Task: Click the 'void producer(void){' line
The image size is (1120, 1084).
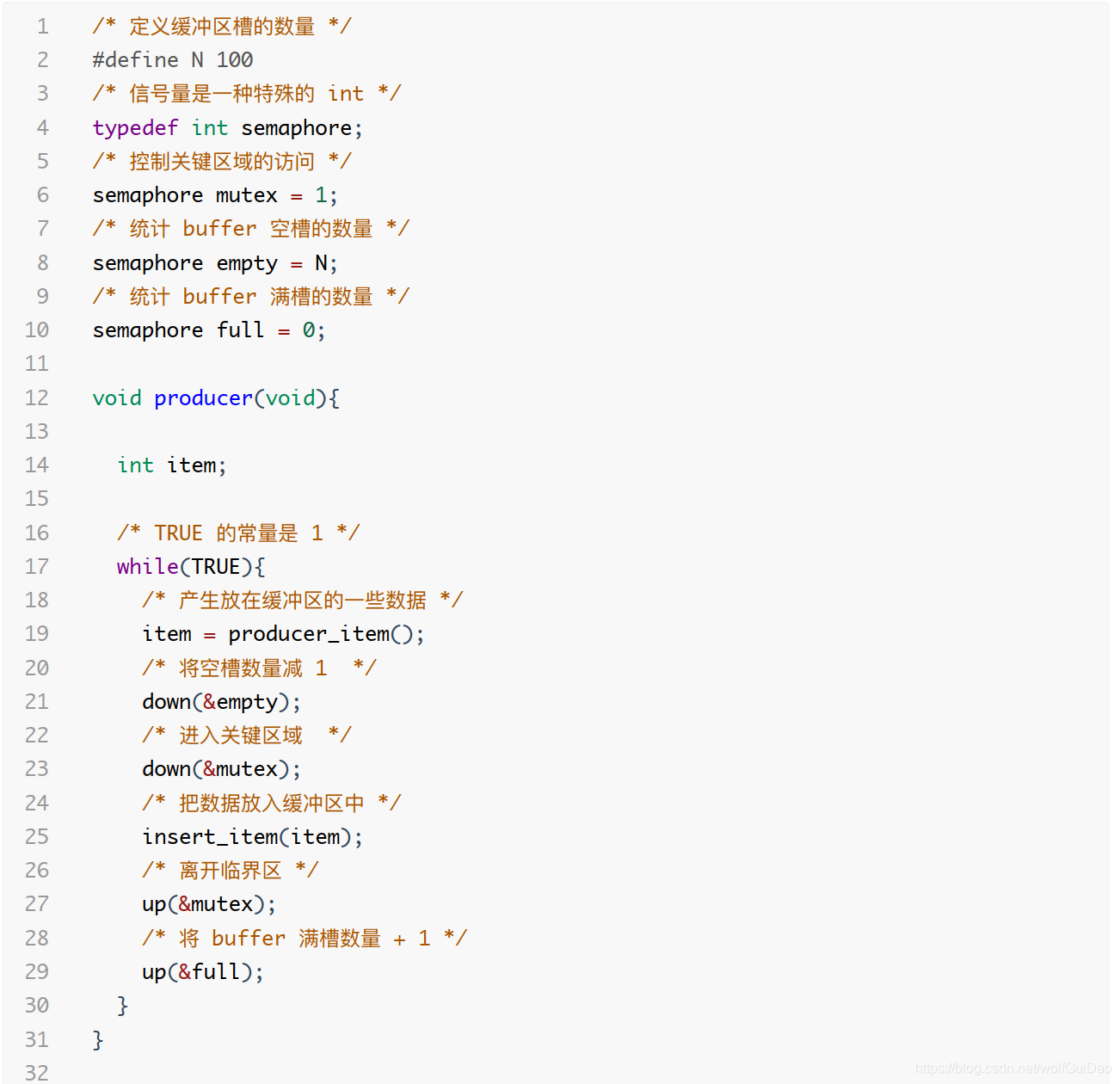Action: coord(216,398)
